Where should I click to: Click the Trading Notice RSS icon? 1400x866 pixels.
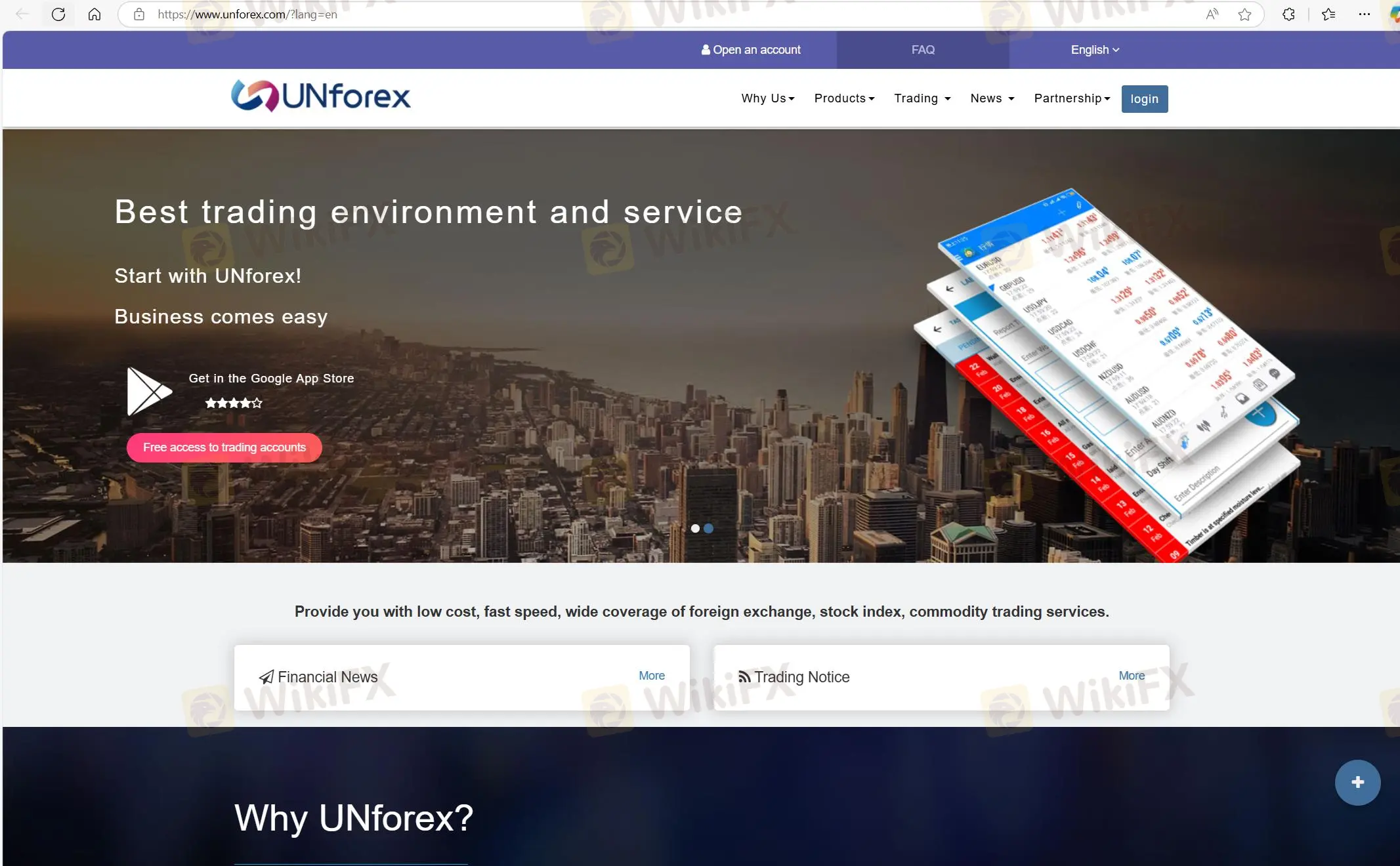(744, 676)
